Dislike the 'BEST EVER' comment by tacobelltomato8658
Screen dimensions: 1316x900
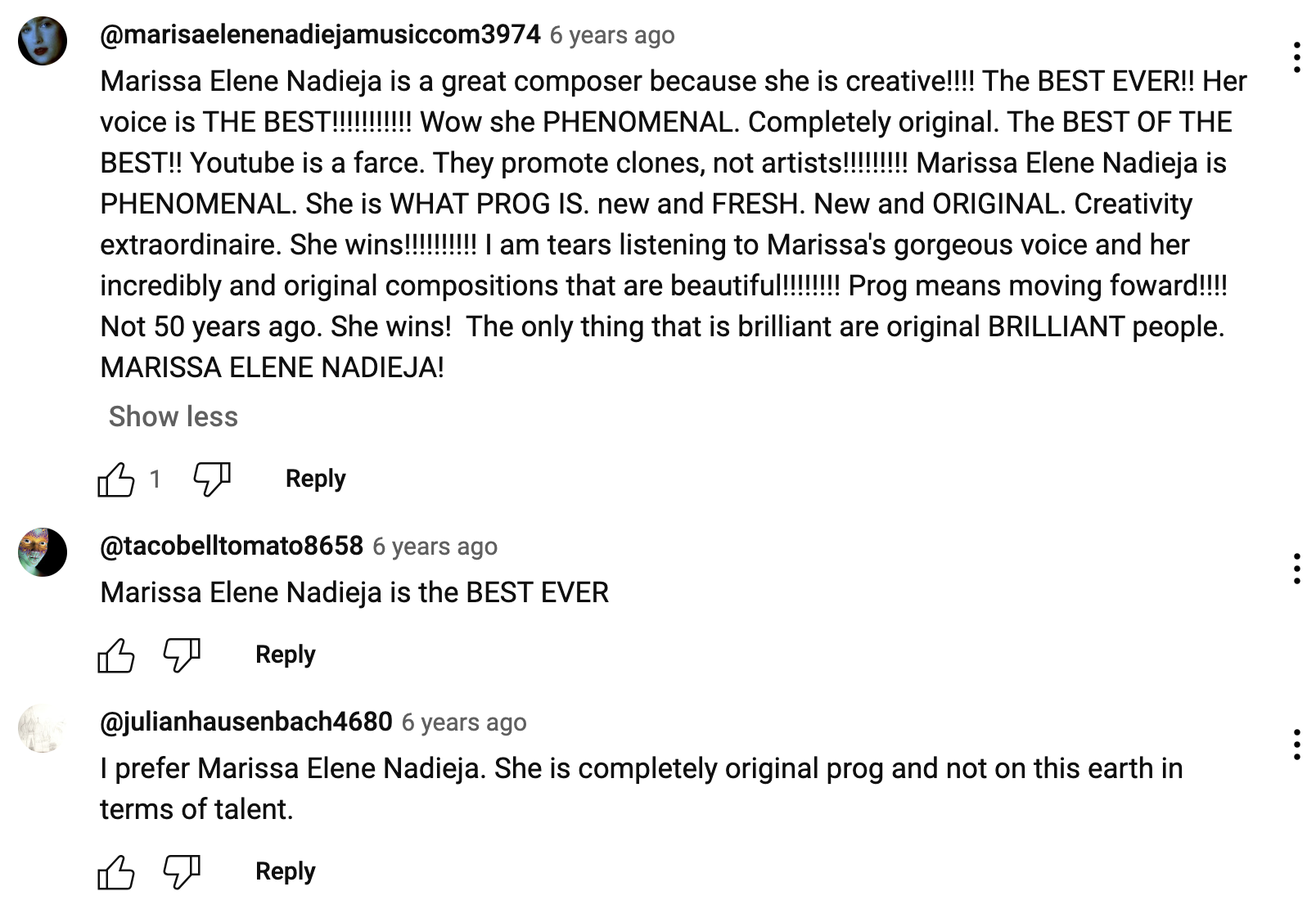coord(182,655)
